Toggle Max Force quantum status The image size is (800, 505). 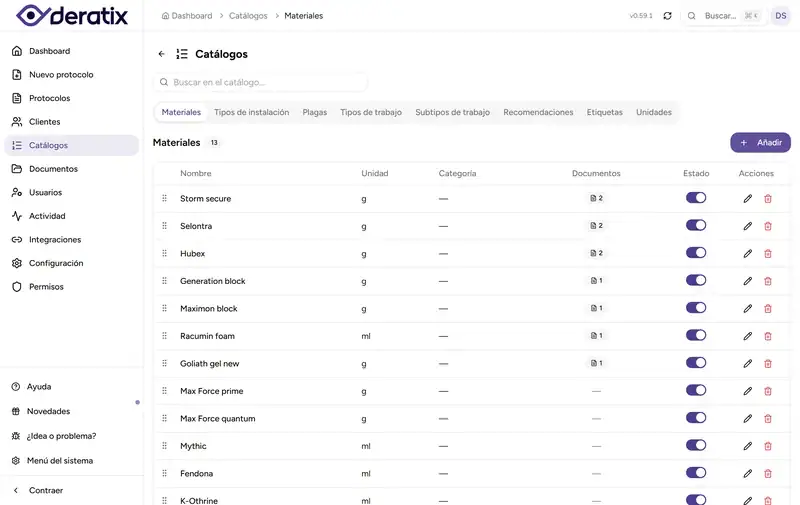coord(696,418)
